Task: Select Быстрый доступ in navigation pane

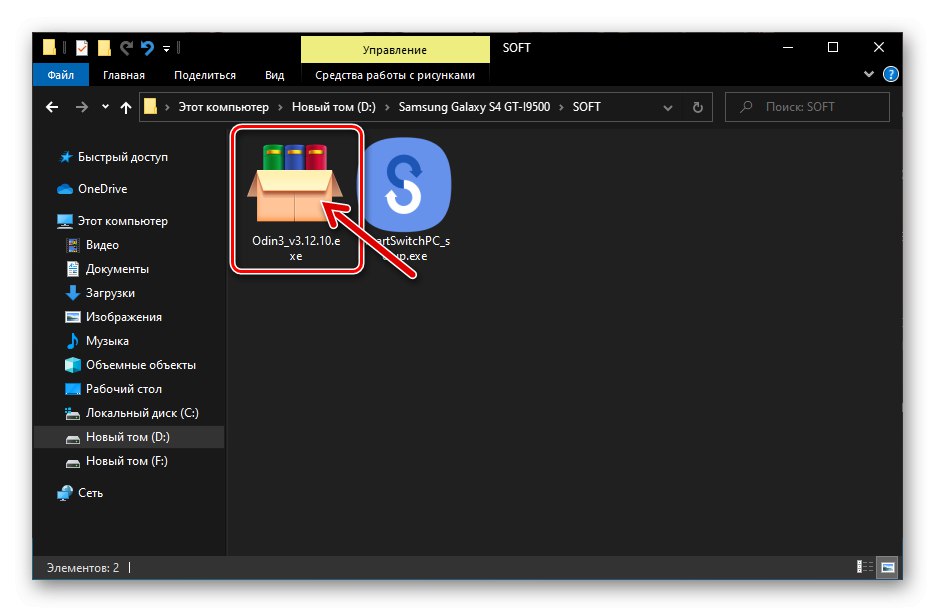Action: point(122,157)
